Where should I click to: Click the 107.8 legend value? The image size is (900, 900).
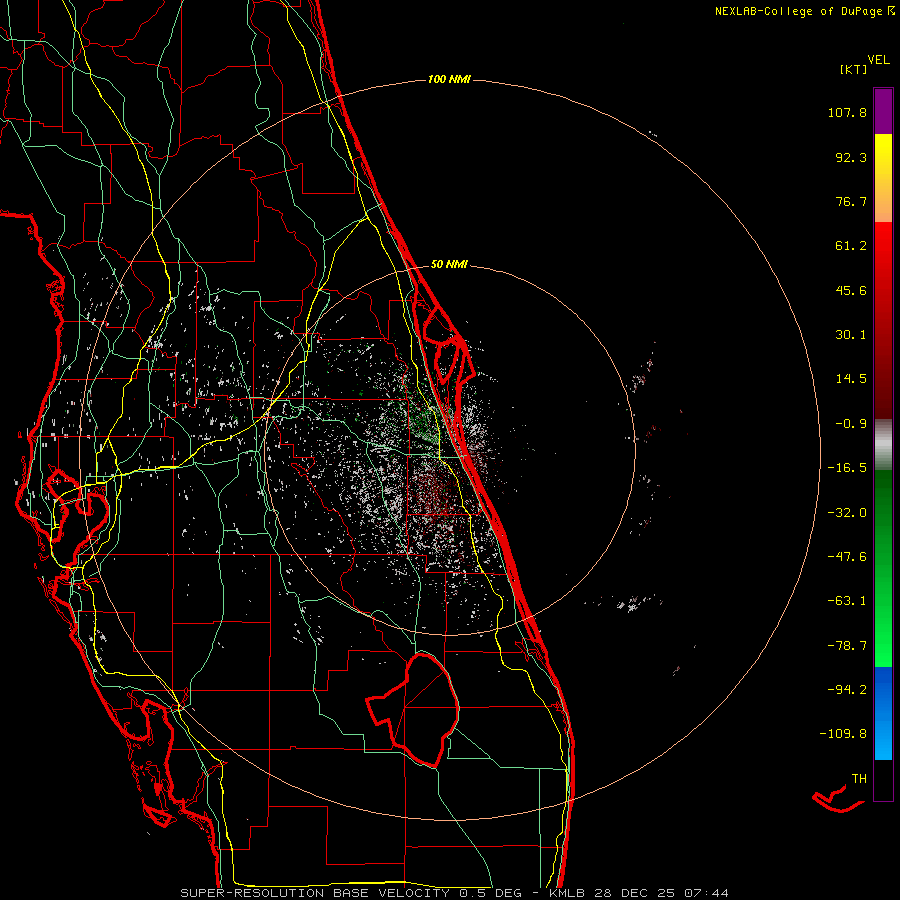pos(847,112)
